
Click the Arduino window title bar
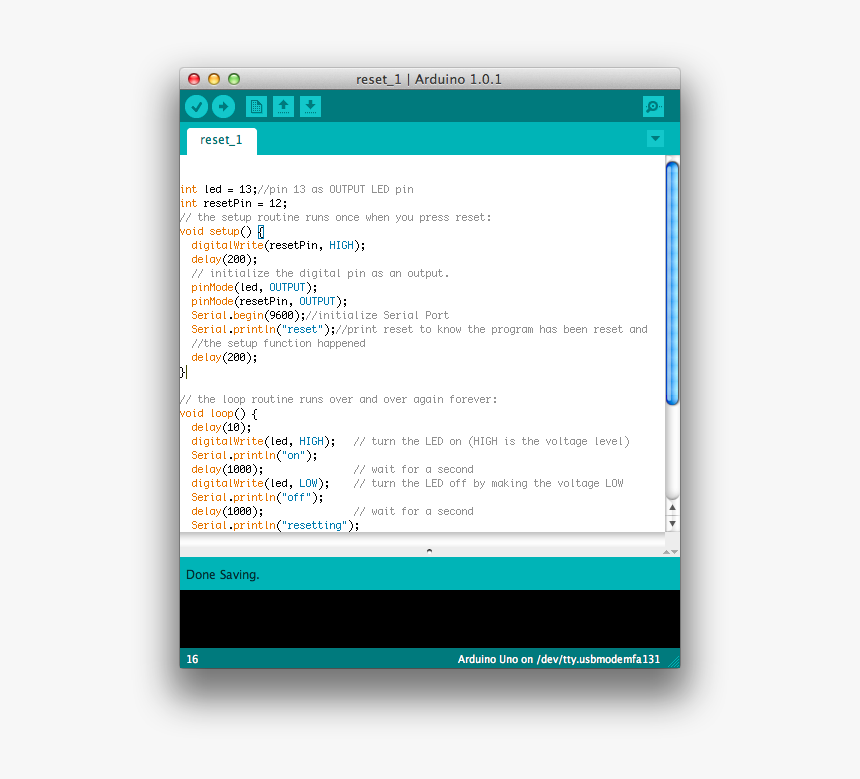(x=430, y=78)
